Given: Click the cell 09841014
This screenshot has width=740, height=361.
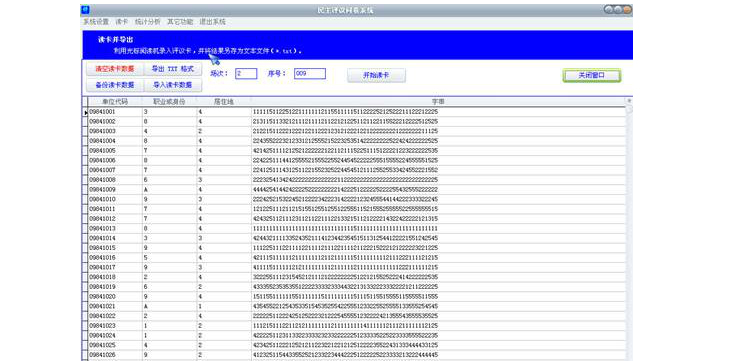Looking at the screenshot, I should pos(115,238).
